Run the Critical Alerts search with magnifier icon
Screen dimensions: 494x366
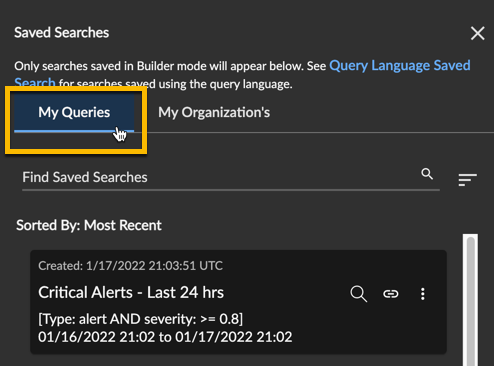coord(359,294)
